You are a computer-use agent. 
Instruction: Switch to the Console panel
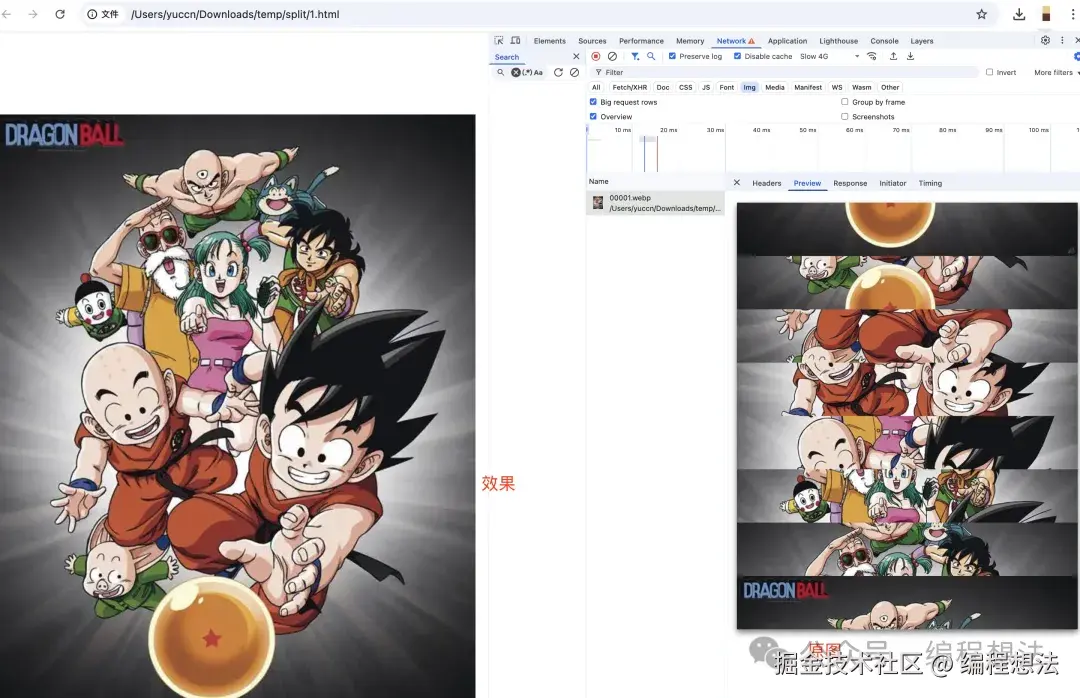click(884, 41)
